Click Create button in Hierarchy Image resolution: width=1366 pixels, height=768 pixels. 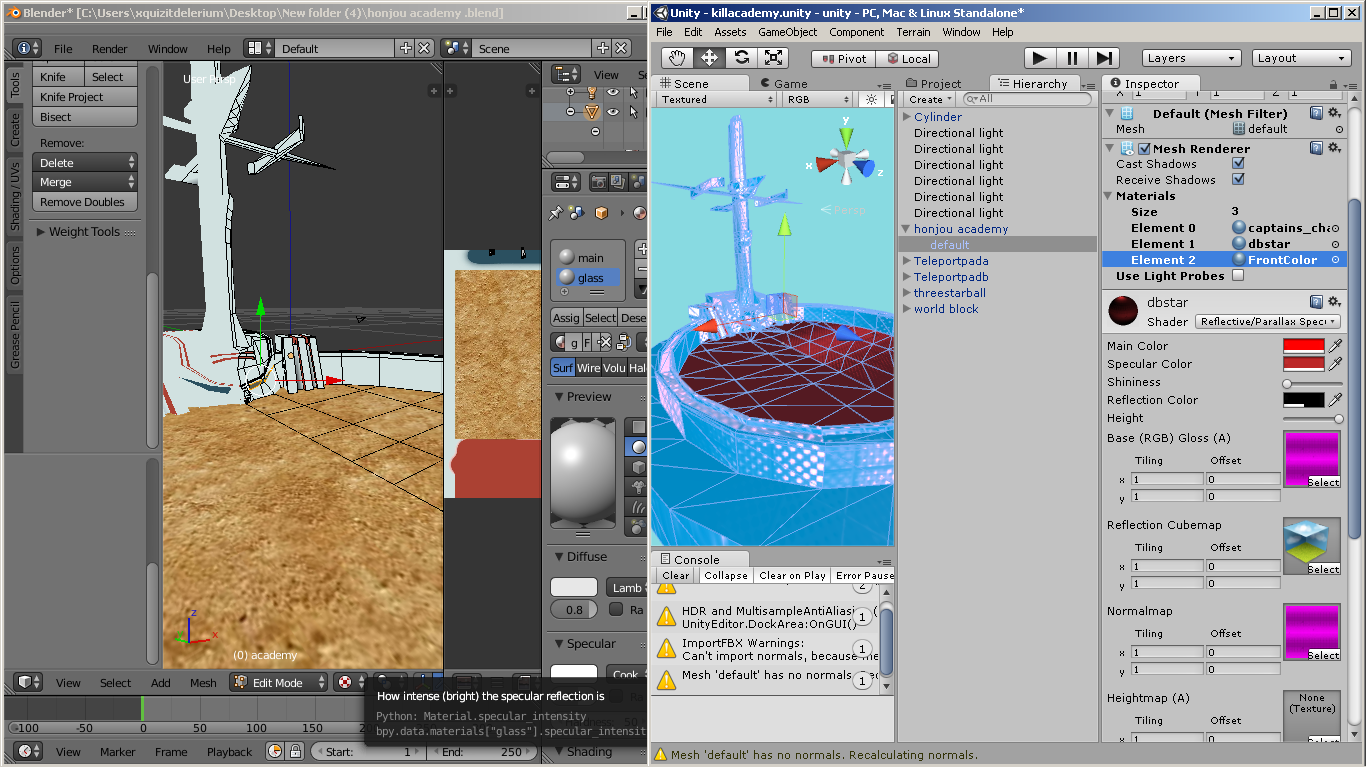tap(929, 99)
